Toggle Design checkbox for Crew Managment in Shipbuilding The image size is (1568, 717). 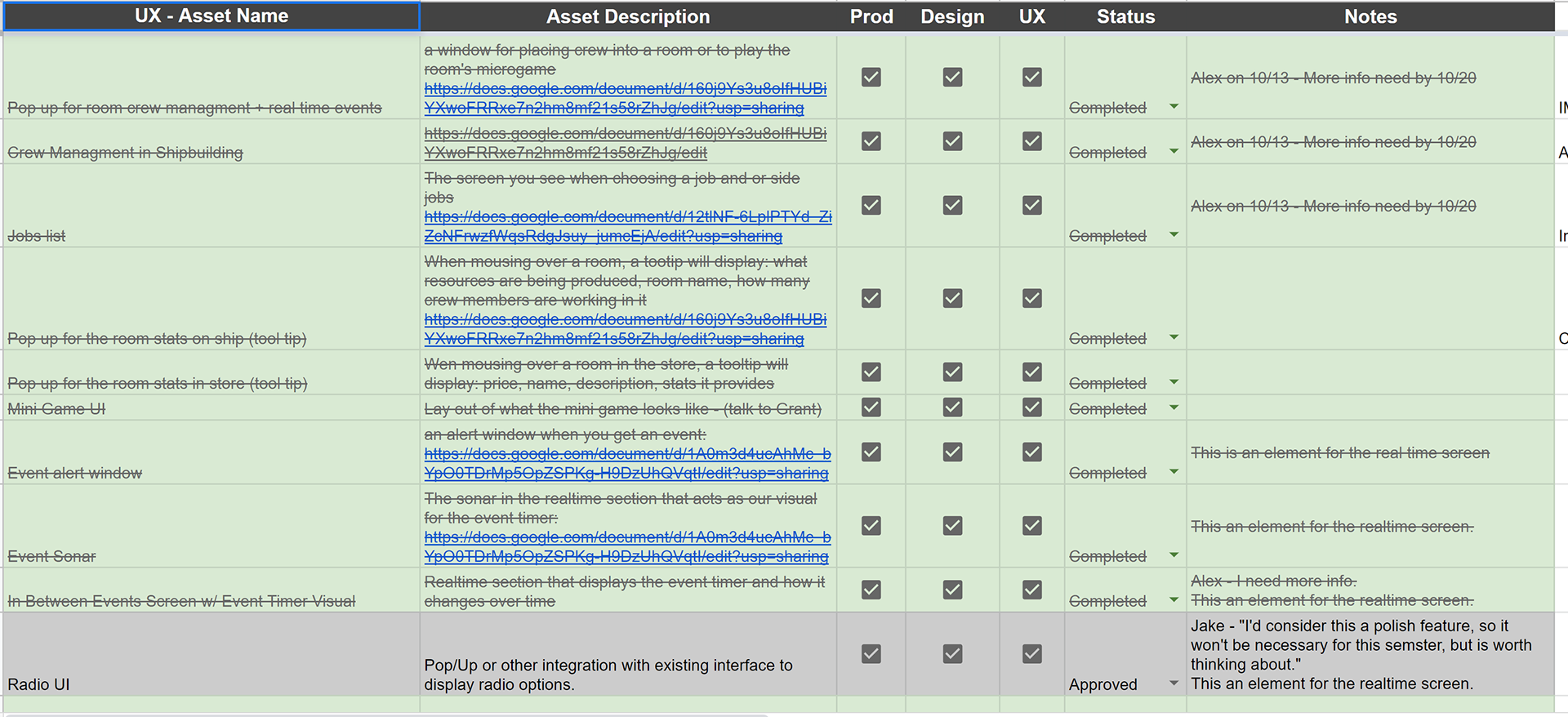pos(952,141)
